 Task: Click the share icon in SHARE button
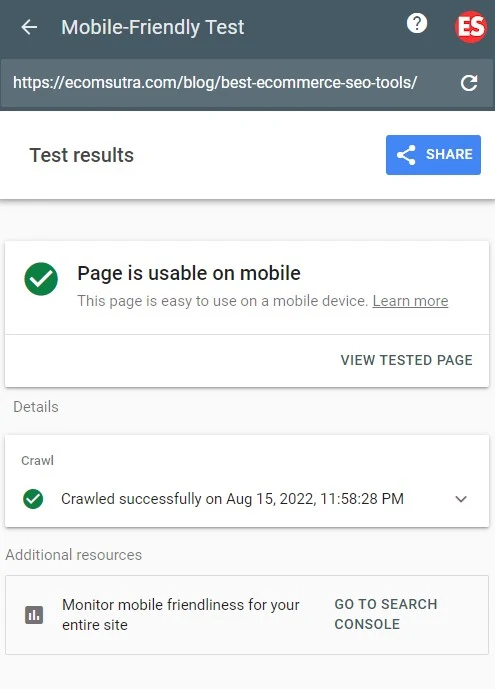(x=406, y=155)
